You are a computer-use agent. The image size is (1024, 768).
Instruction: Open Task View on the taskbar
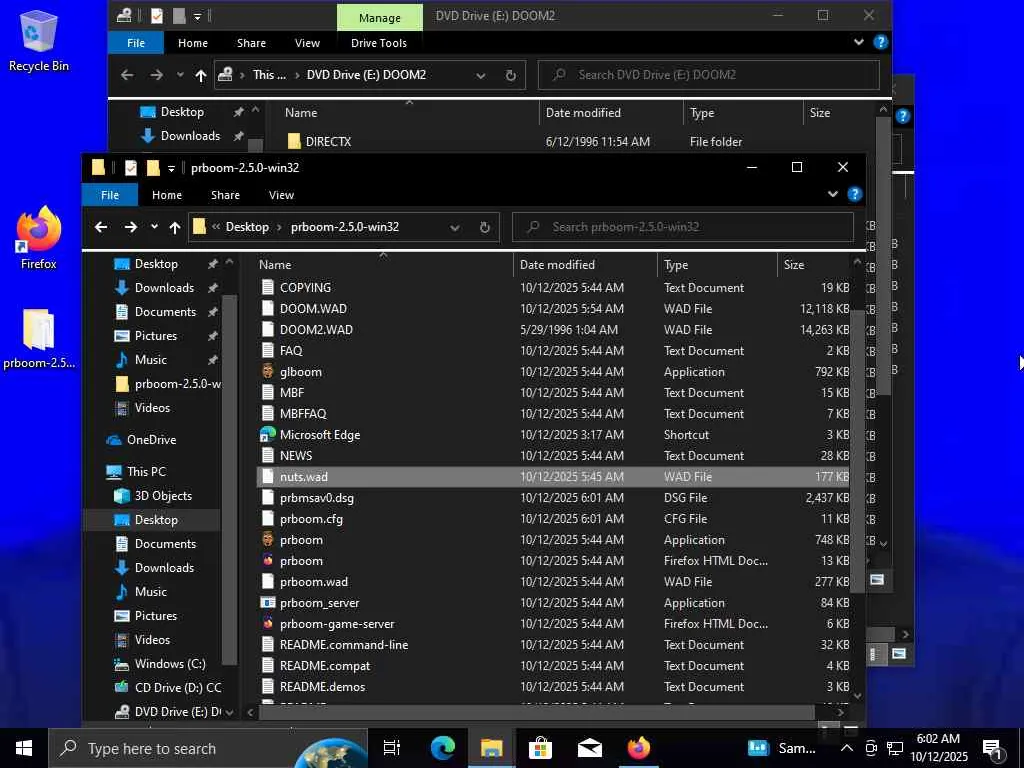[x=392, y=748]
